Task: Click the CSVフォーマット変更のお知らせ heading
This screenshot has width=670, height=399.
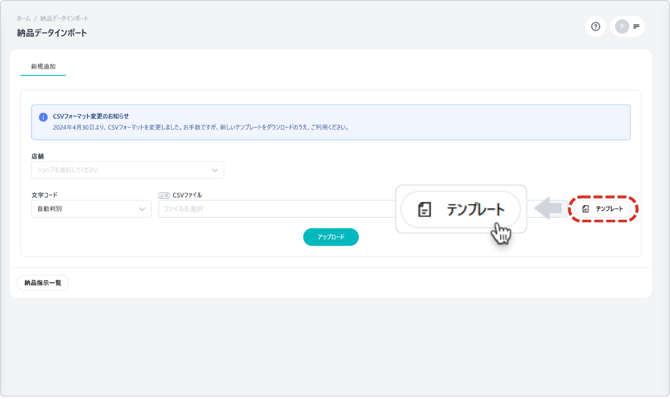Action: 91,116
